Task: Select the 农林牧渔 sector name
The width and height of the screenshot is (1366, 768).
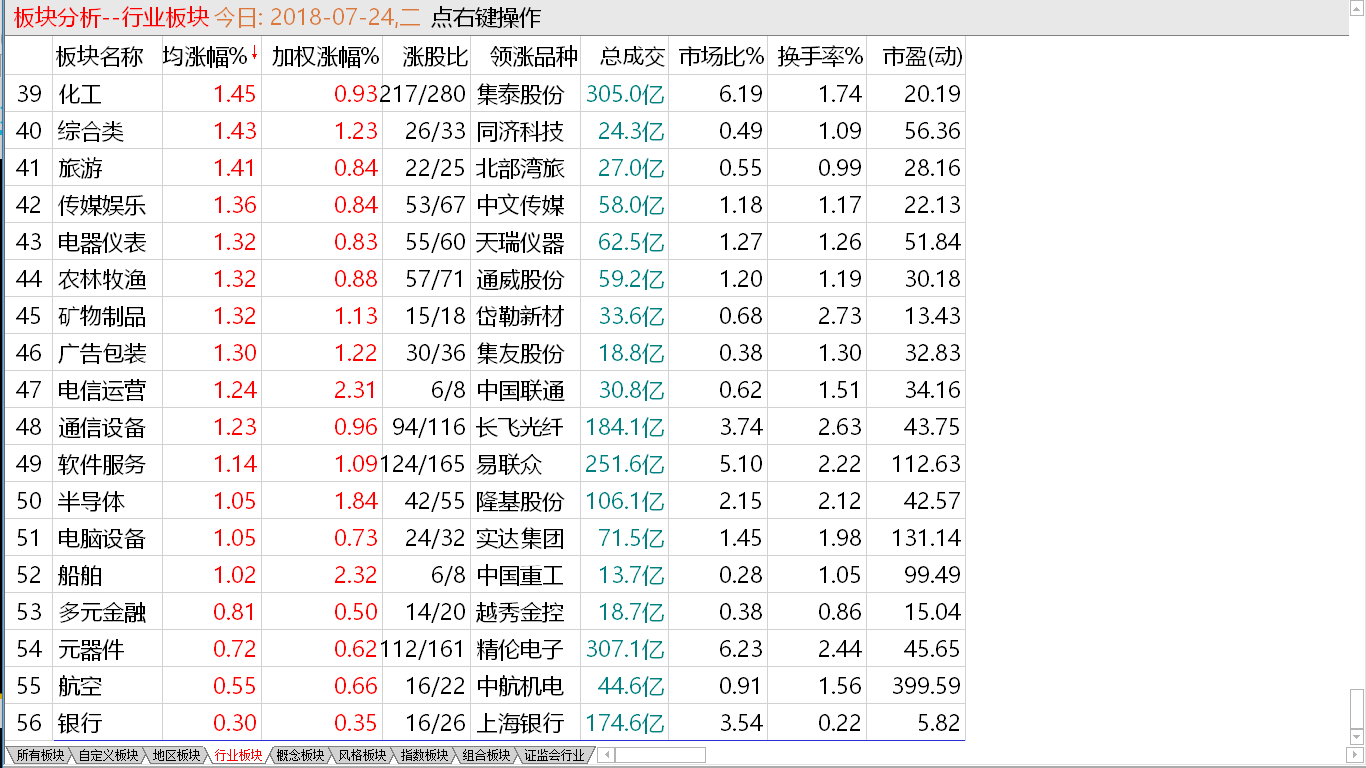Action: click(x=102, y=279)
